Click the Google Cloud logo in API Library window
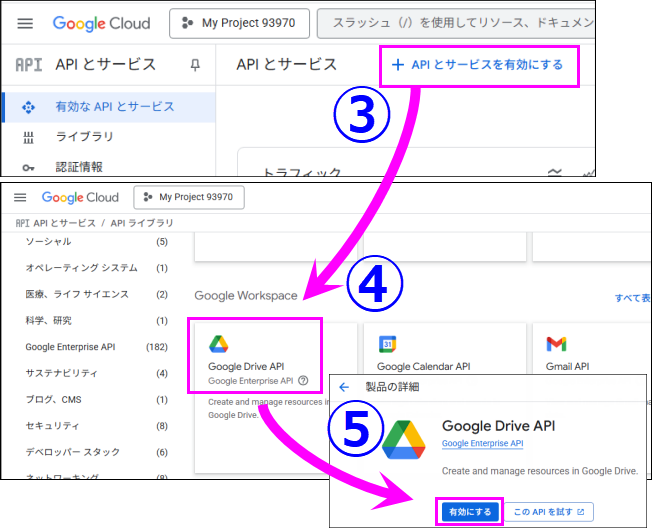 coord(80,197)
